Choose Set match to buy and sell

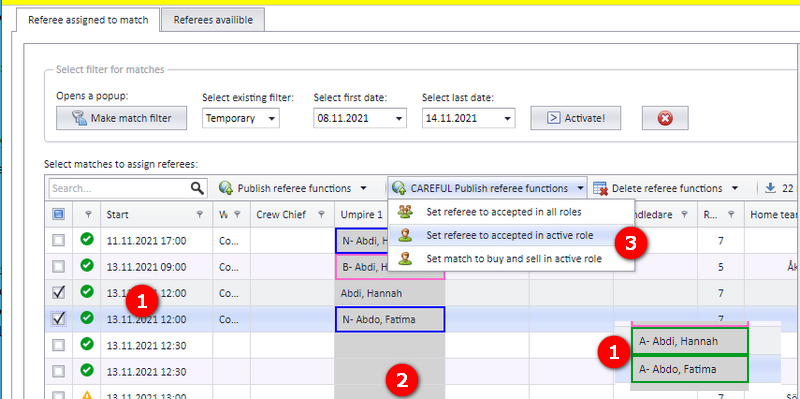point(511,259)
